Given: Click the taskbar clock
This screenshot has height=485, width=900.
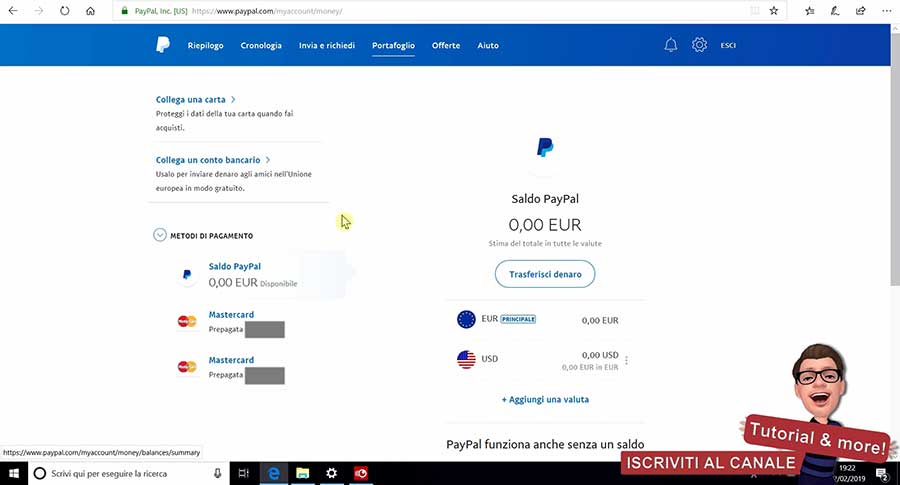Looking at the screenshot, I should click(x=848, y=474).
